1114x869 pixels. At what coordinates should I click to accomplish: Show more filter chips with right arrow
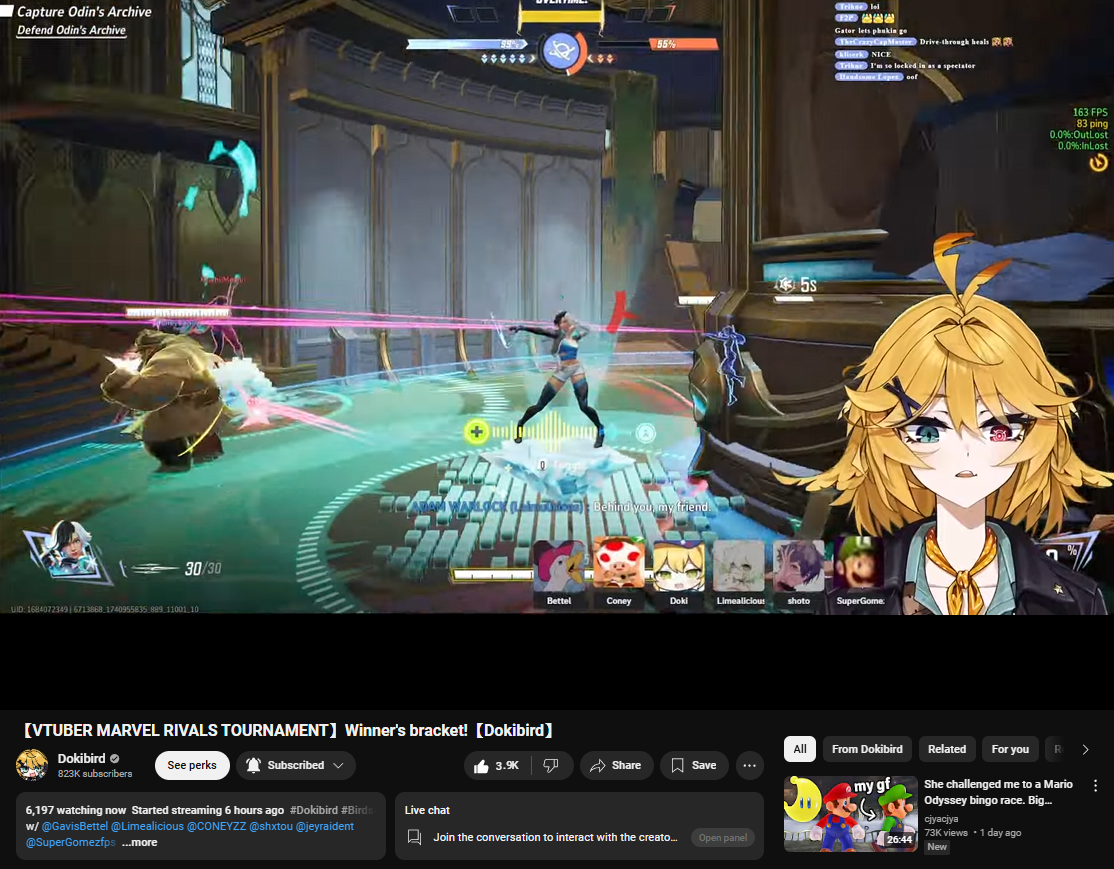(x=1085, y=749)
